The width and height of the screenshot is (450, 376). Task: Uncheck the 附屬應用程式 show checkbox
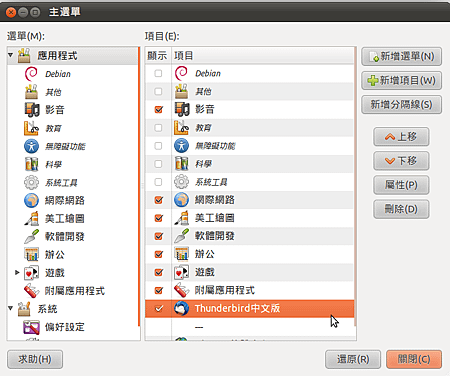click(x=159, y=290)
